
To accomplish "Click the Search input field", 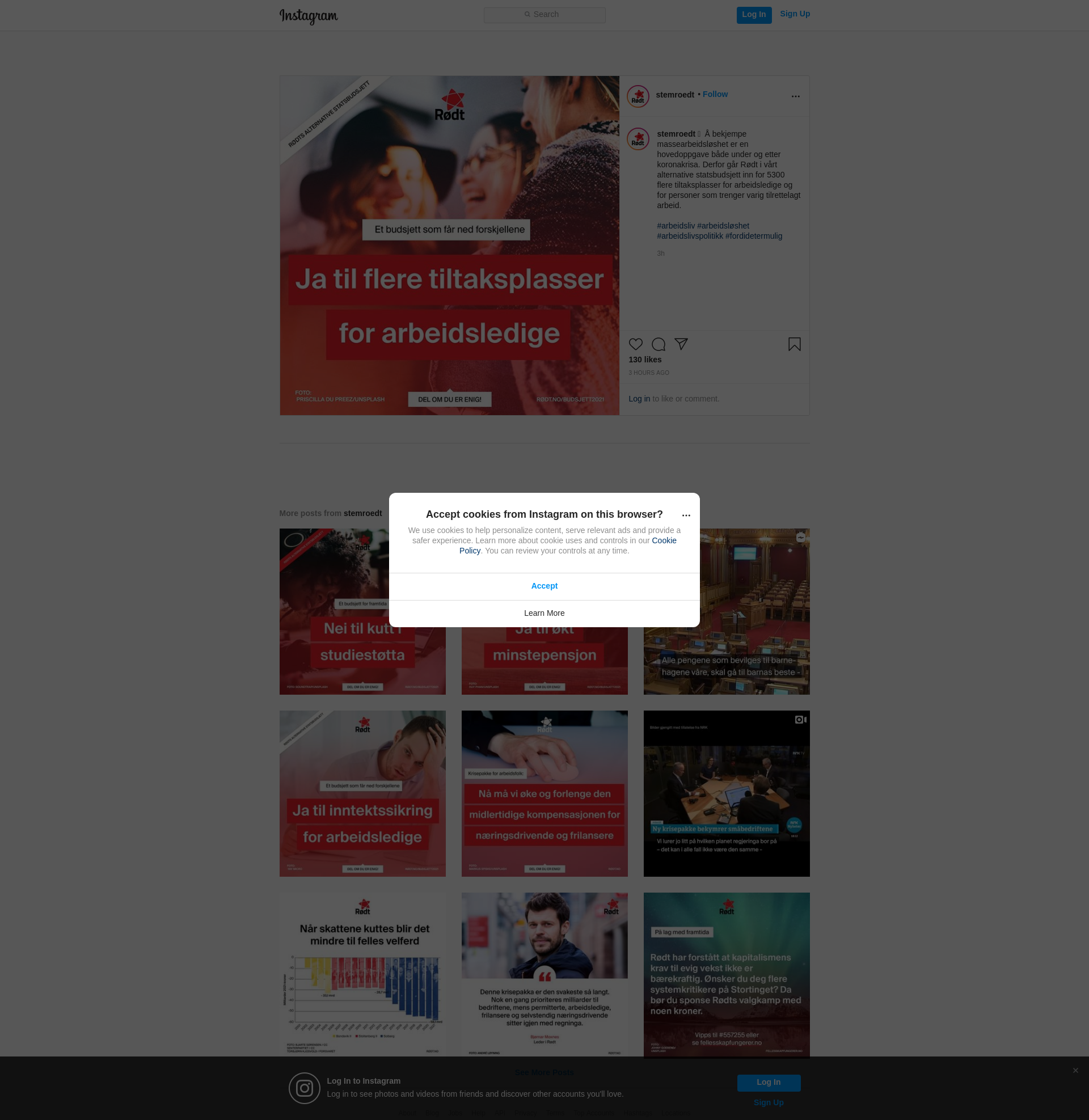I will click(x=544, y=15).
